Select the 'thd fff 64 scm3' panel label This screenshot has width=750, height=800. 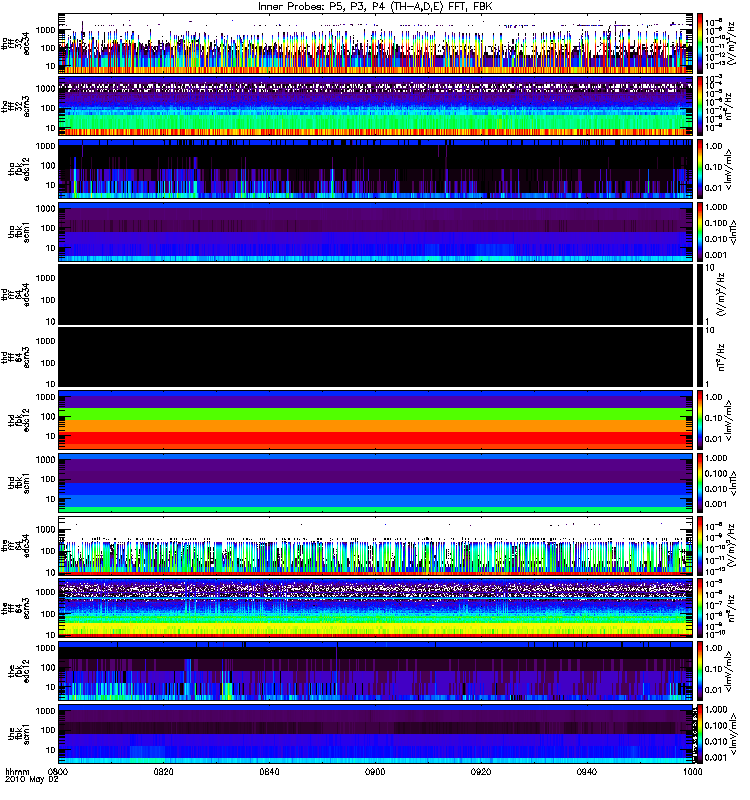point(15,357)
